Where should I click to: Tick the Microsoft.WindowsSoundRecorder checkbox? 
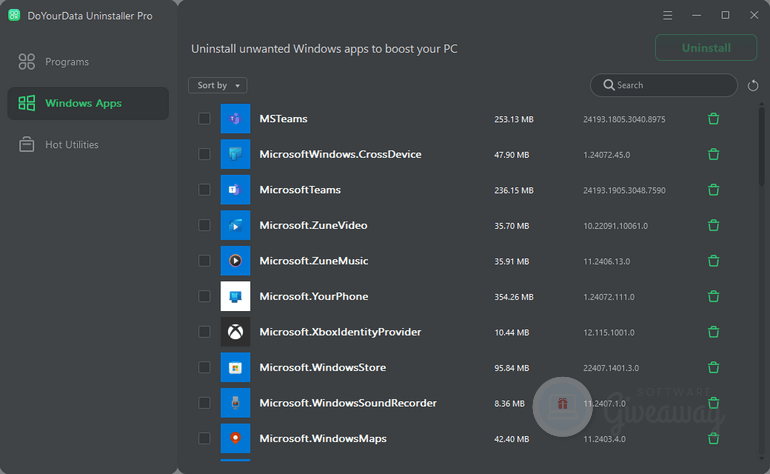(x=204, y=403)
